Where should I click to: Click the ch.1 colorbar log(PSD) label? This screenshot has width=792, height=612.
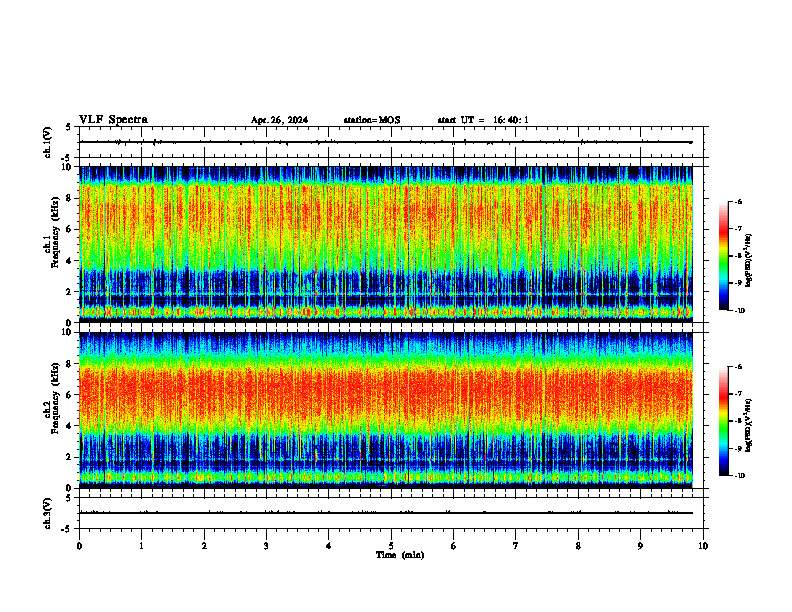click(748, 261)
